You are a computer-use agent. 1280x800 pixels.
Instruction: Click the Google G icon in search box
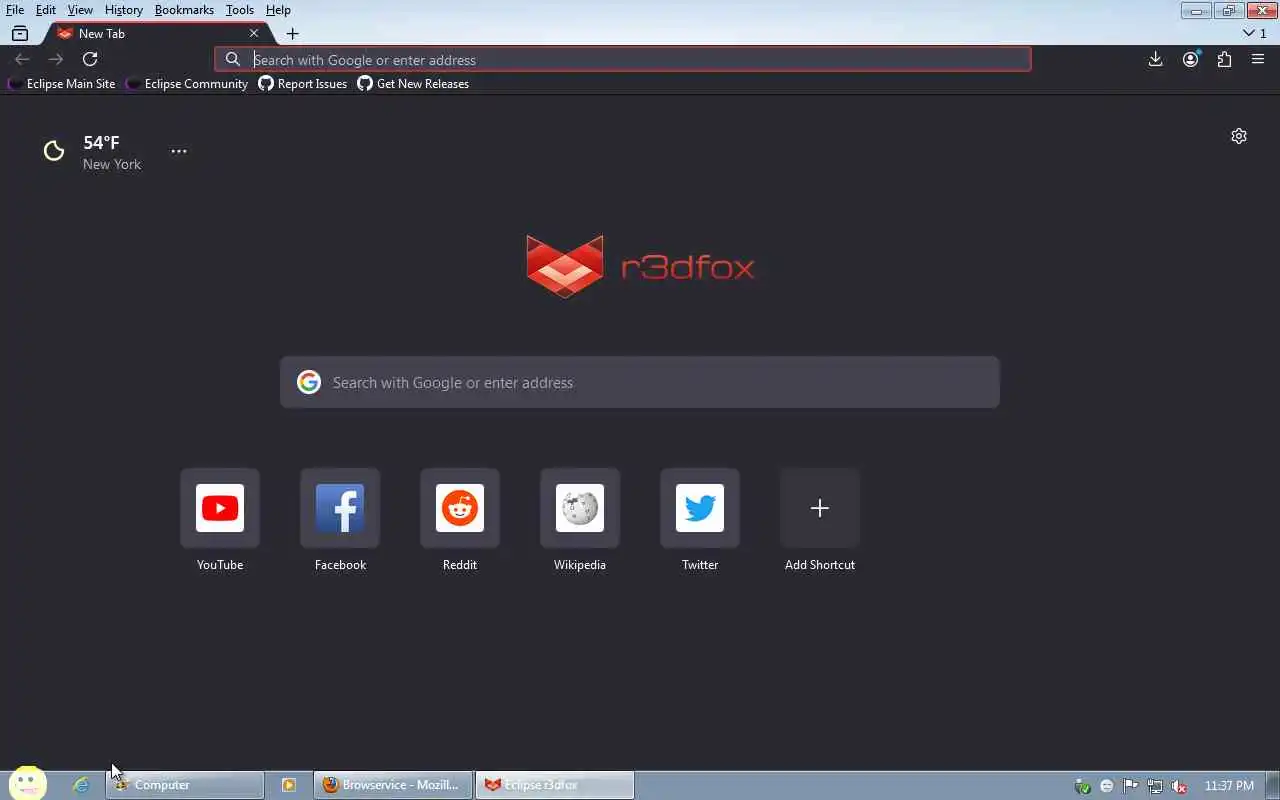(309, 382)
